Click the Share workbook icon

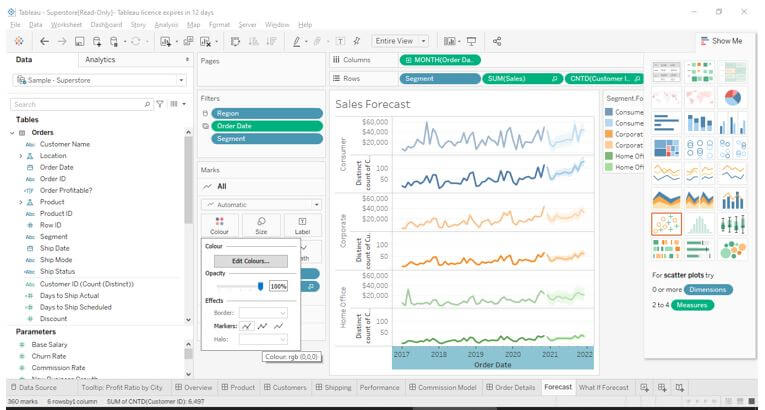(x=497, y=41)
